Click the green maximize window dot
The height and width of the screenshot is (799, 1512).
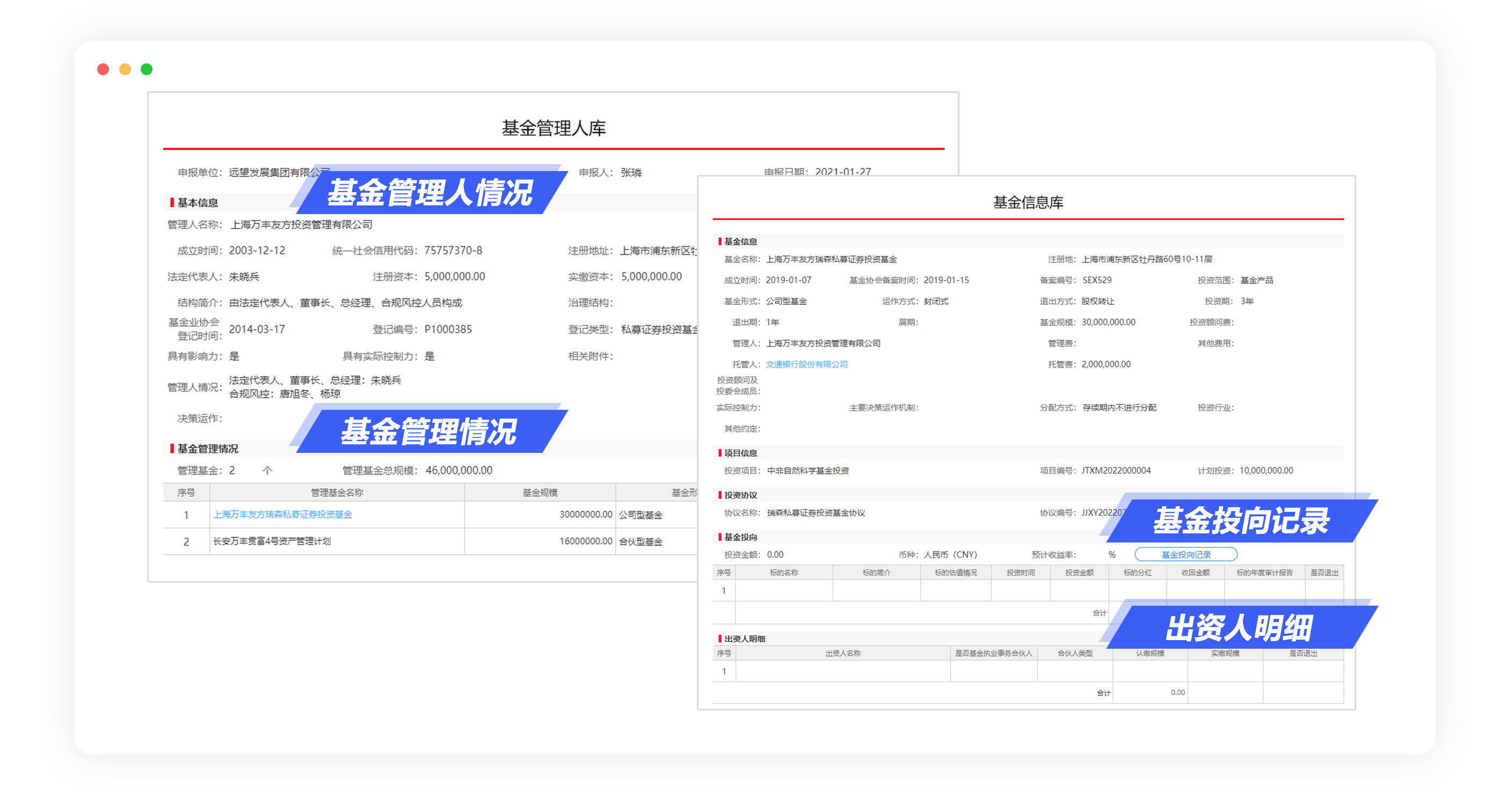click(147, 69)
